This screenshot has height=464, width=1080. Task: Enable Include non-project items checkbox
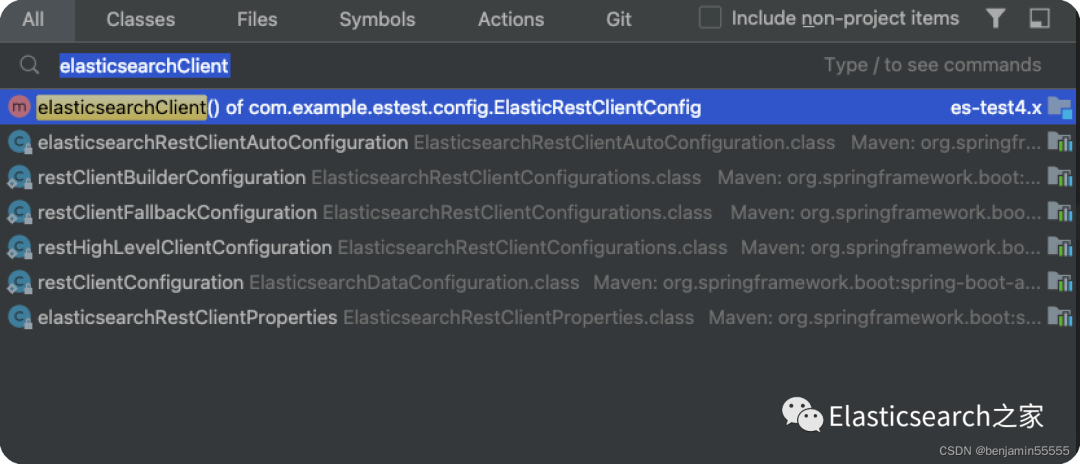(x=710, y=18)
